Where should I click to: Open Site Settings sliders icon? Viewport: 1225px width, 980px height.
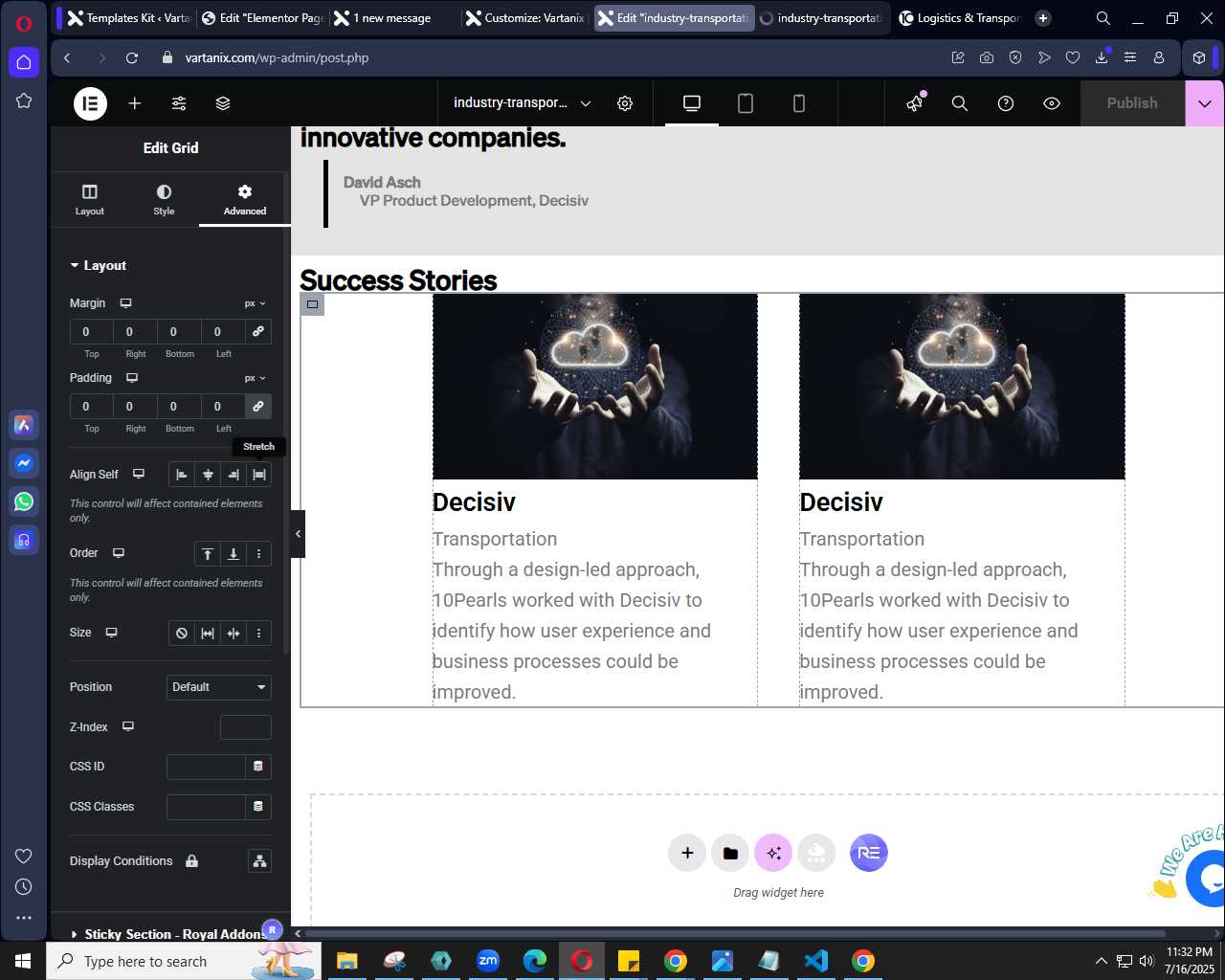coord(179,103)
